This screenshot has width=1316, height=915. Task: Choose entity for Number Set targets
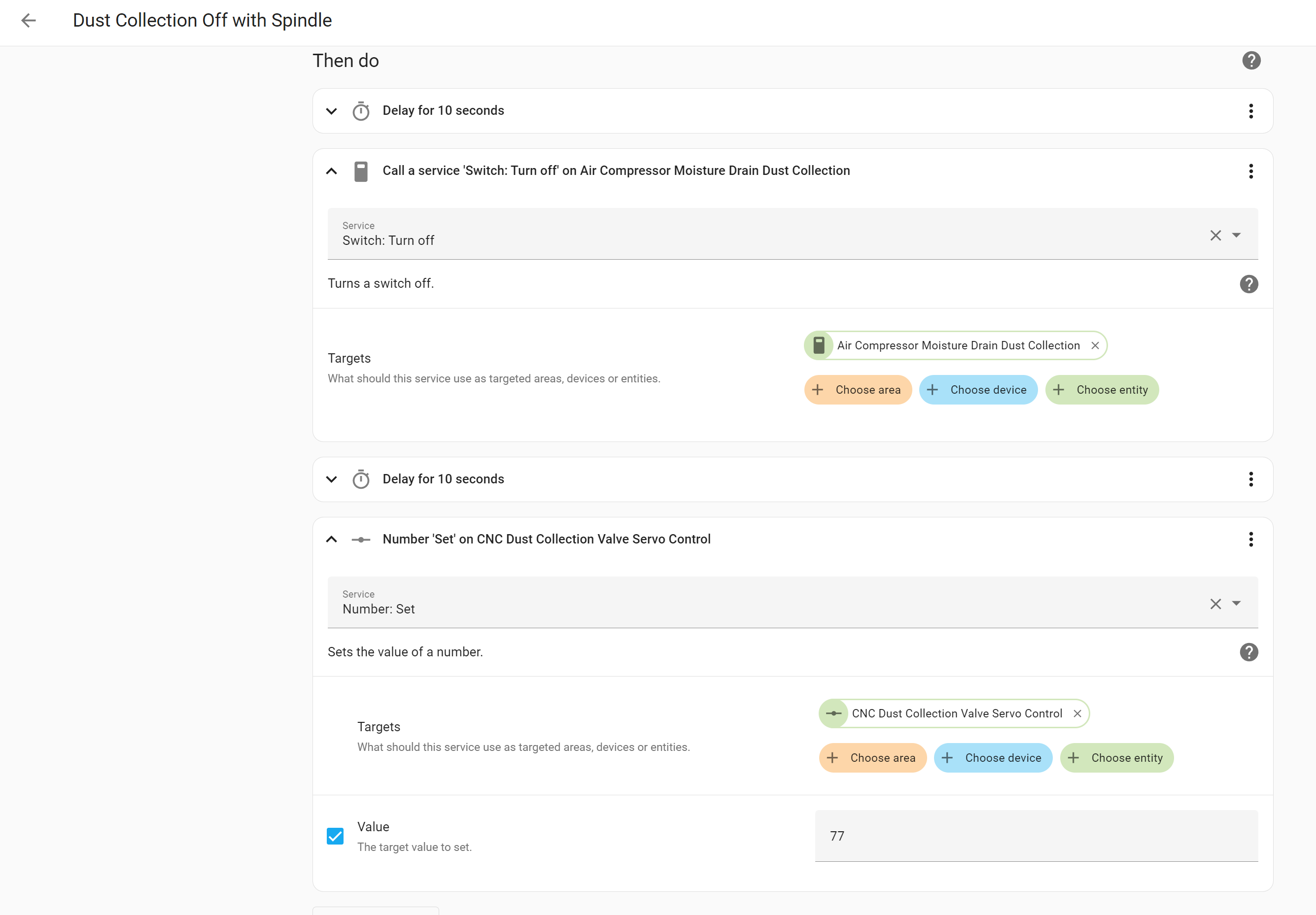(1116, 758)
